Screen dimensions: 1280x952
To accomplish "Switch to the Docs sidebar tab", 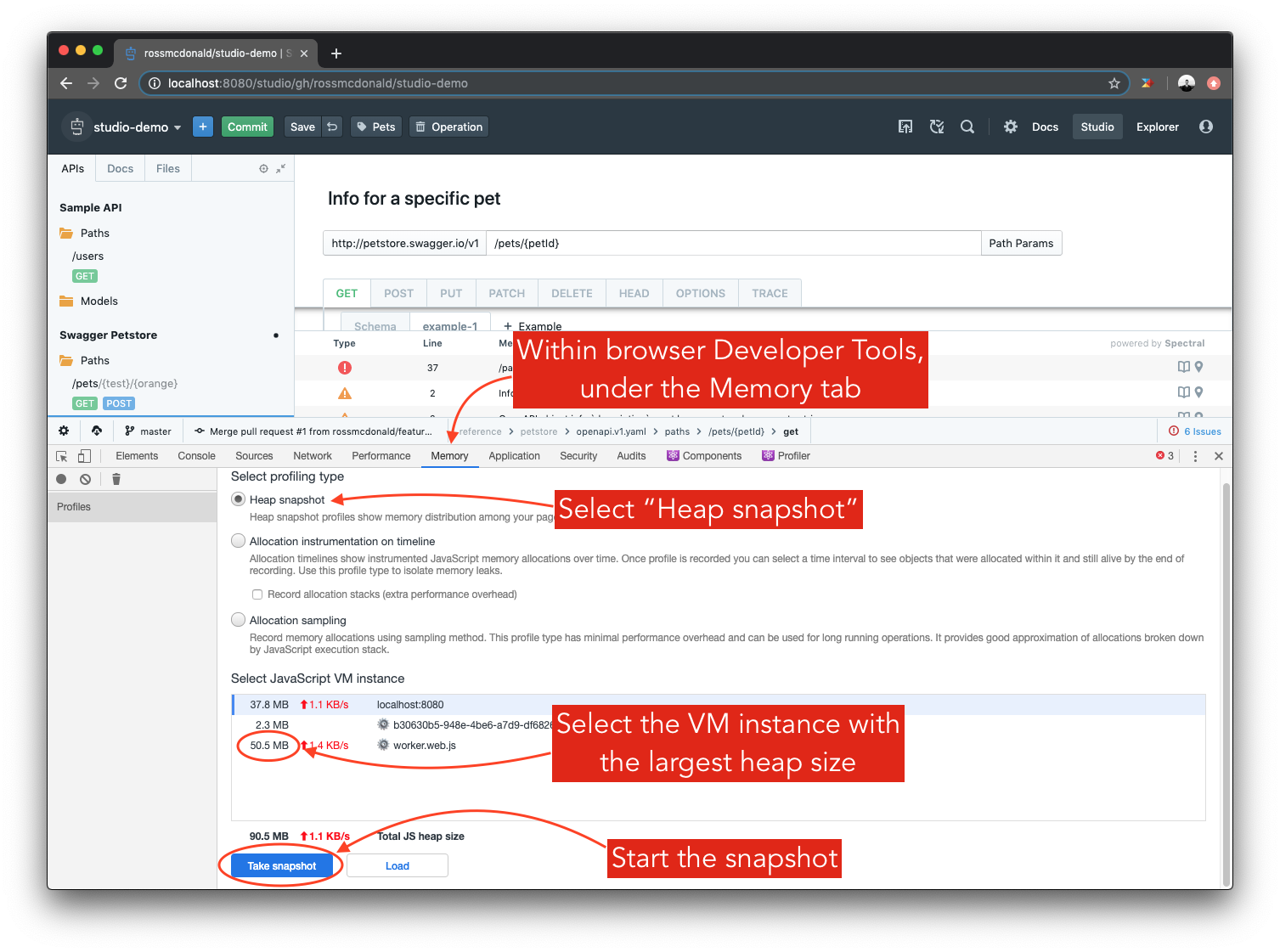I will pyautogui.click(x=120, y=168).
